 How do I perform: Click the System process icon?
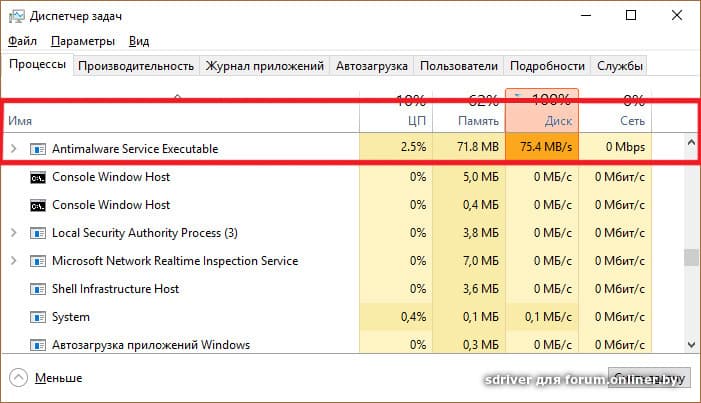pyautogui.click(x=38, y=317)
